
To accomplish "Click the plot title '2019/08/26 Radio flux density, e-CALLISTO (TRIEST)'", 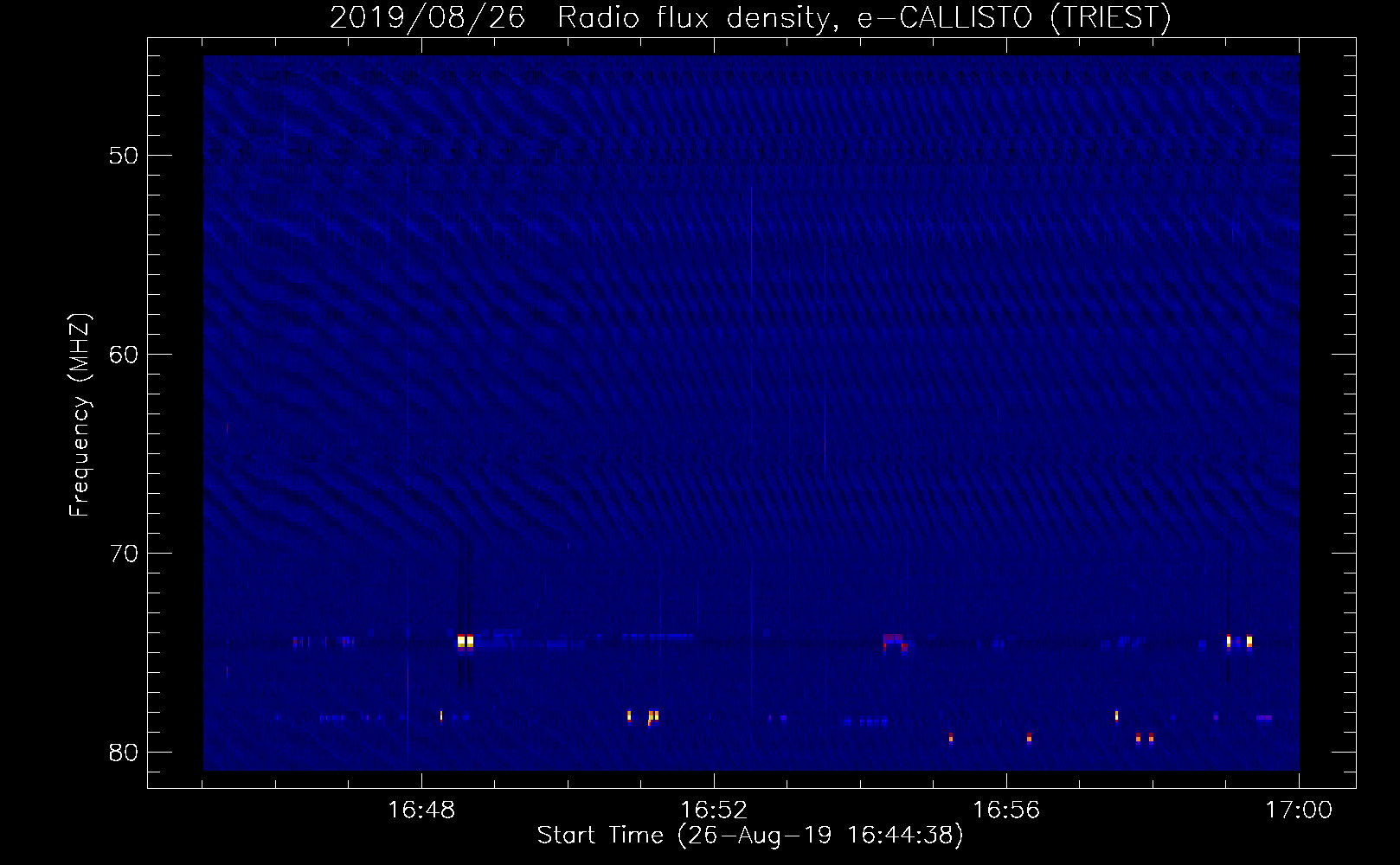I will (x=750, y=17).
